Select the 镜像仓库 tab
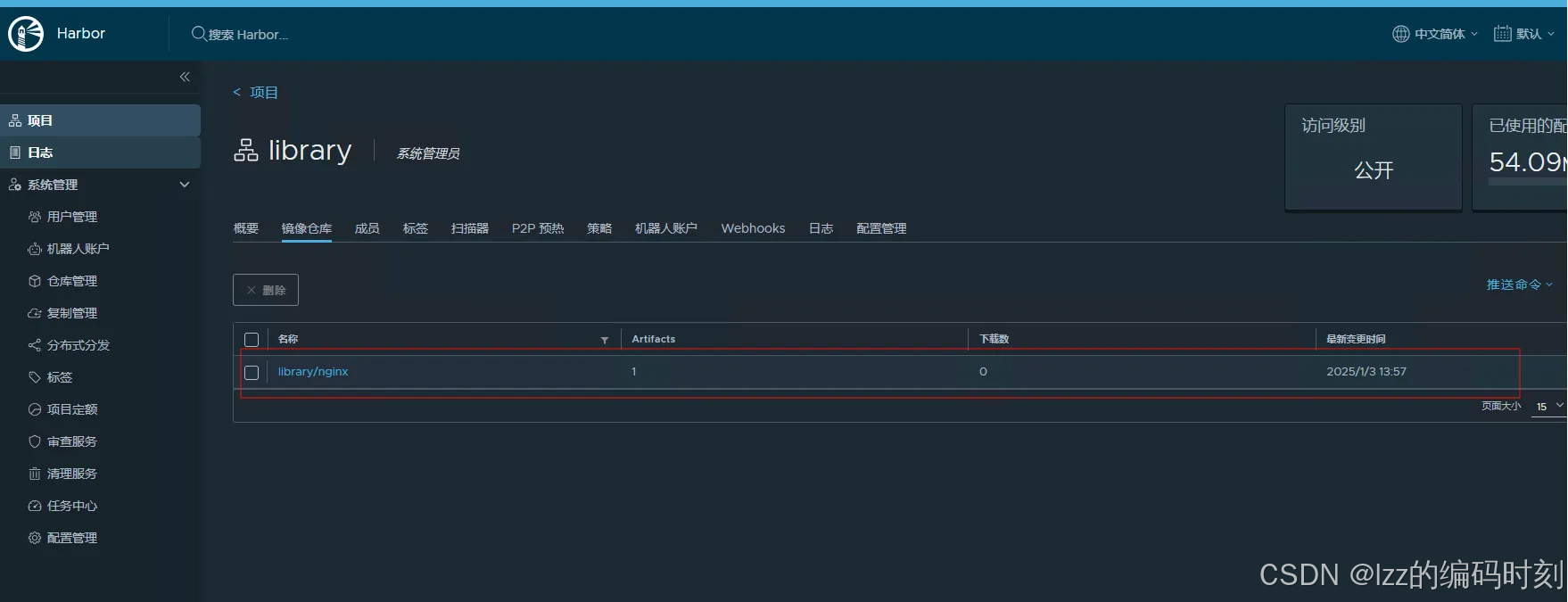Viewport: 1568px width, 602px height. [307, 228]
